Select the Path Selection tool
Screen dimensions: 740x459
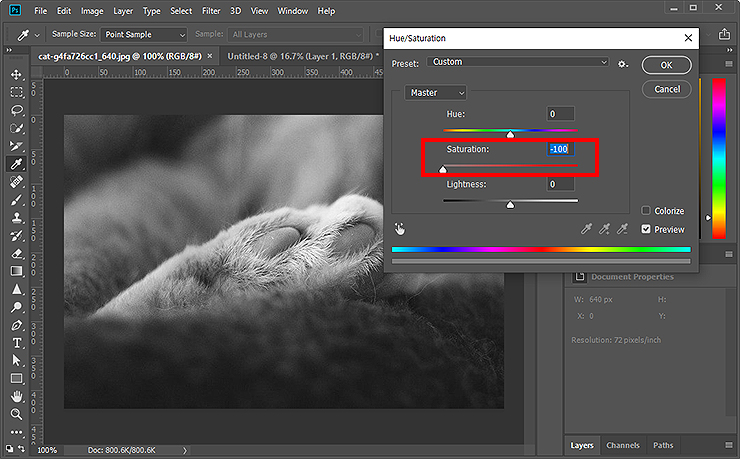point(17,361)
